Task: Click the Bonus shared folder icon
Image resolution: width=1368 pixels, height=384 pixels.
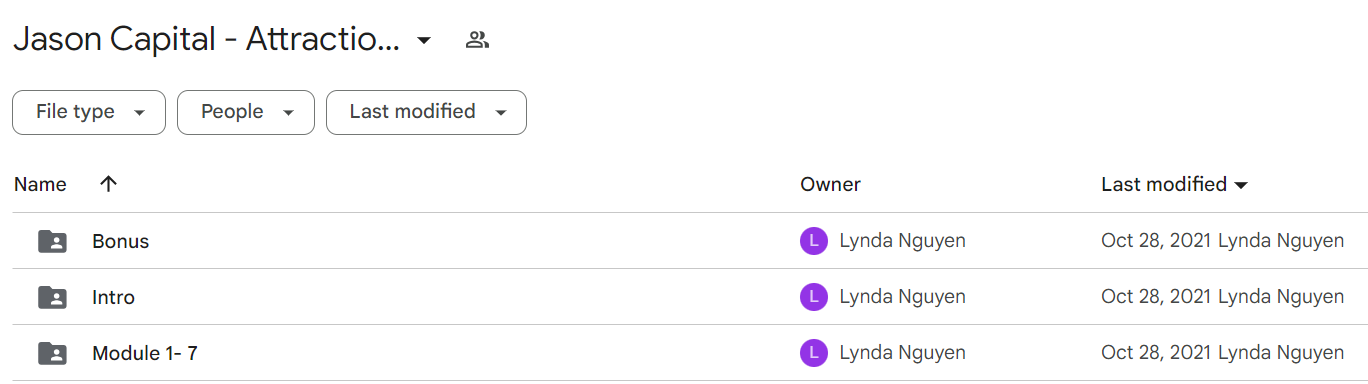Action: click(52, 241)
